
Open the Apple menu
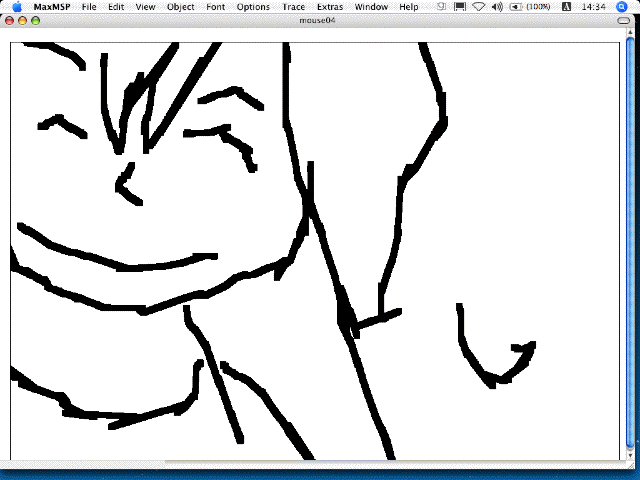click(x=16, y=7)
